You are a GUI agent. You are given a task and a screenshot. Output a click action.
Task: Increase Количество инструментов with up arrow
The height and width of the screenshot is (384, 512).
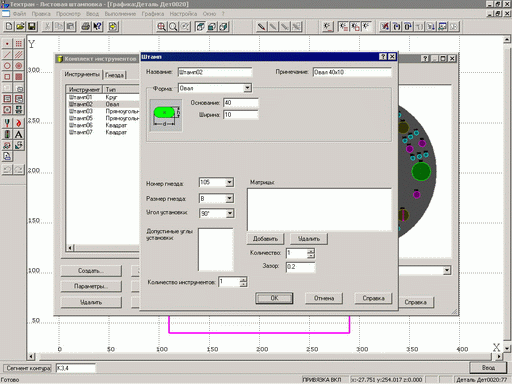pos(243,280)
